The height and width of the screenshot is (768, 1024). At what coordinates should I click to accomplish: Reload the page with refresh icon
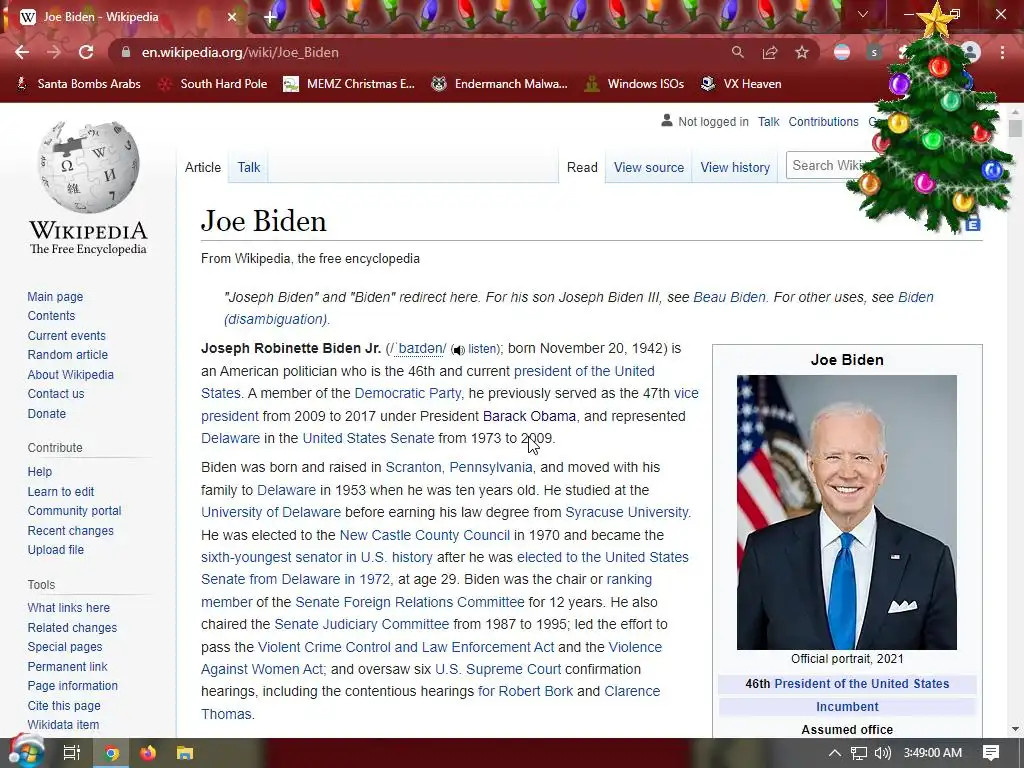tap(86, 52)
